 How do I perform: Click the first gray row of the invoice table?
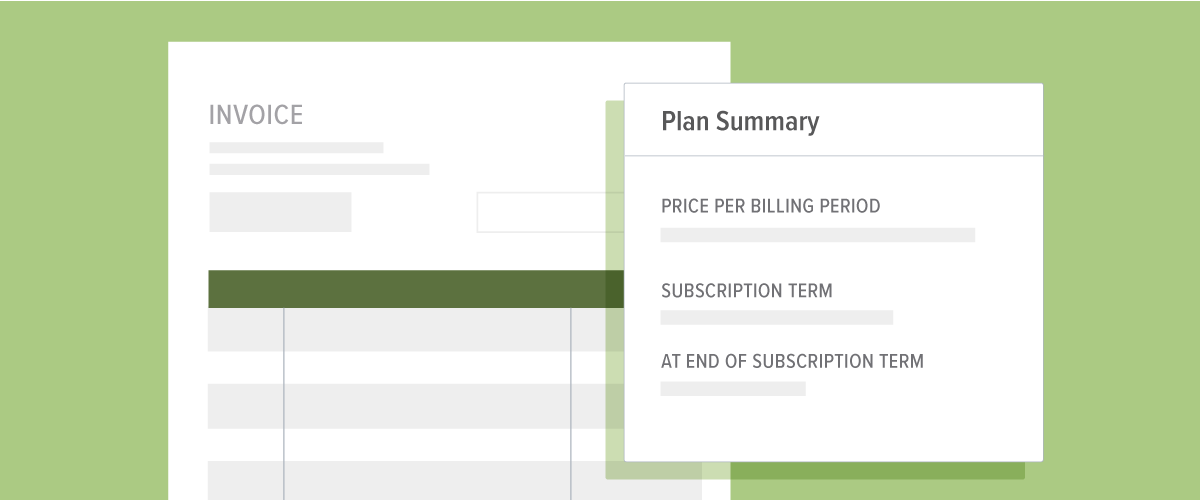click(x=416, y=329)
